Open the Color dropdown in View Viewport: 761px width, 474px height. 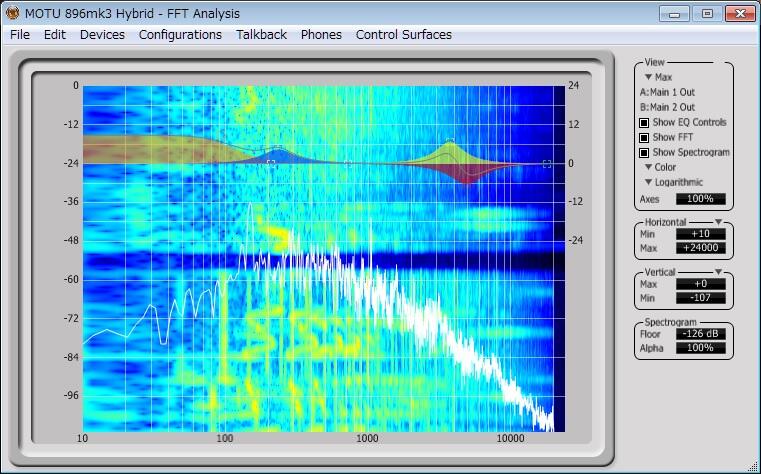661,167
